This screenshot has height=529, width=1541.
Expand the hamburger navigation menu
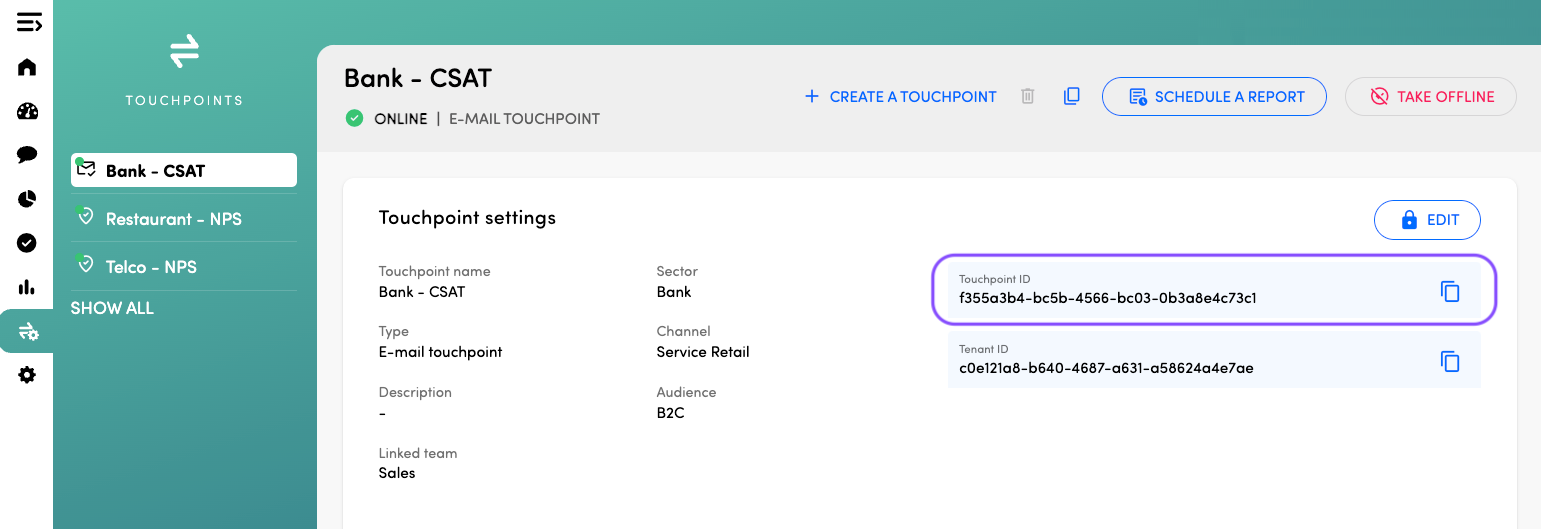tap(28, 22)
